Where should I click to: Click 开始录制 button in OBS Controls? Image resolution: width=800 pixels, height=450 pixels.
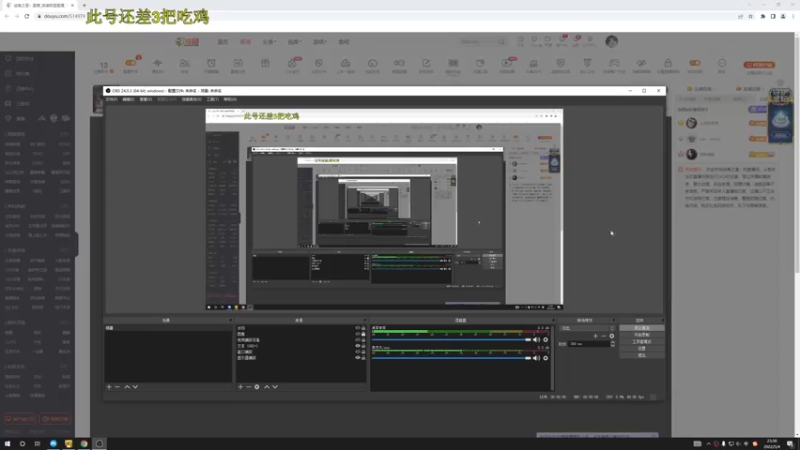(642, 335)
